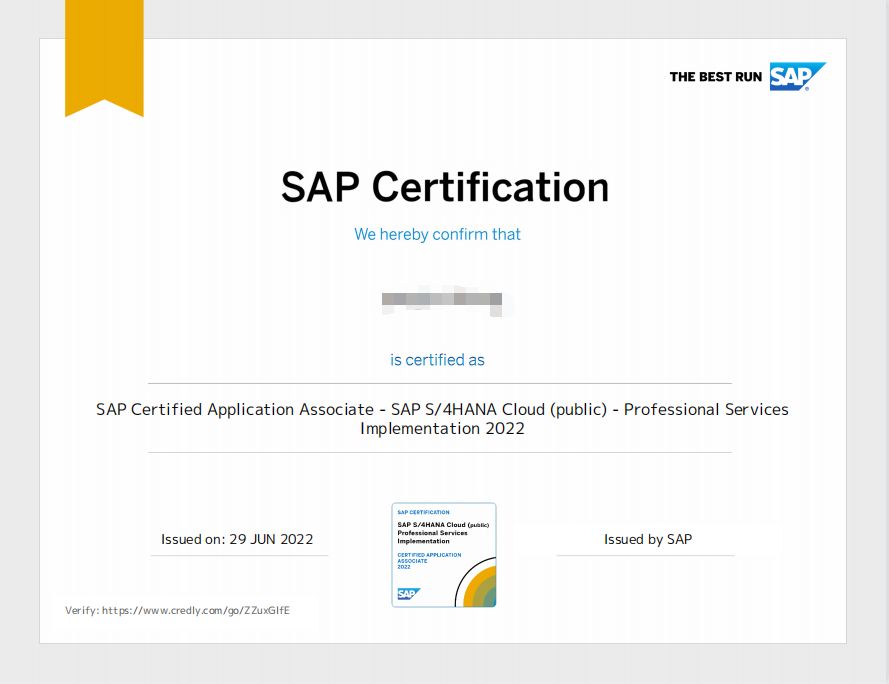Click the SAP Certification heading

(443, 187)
